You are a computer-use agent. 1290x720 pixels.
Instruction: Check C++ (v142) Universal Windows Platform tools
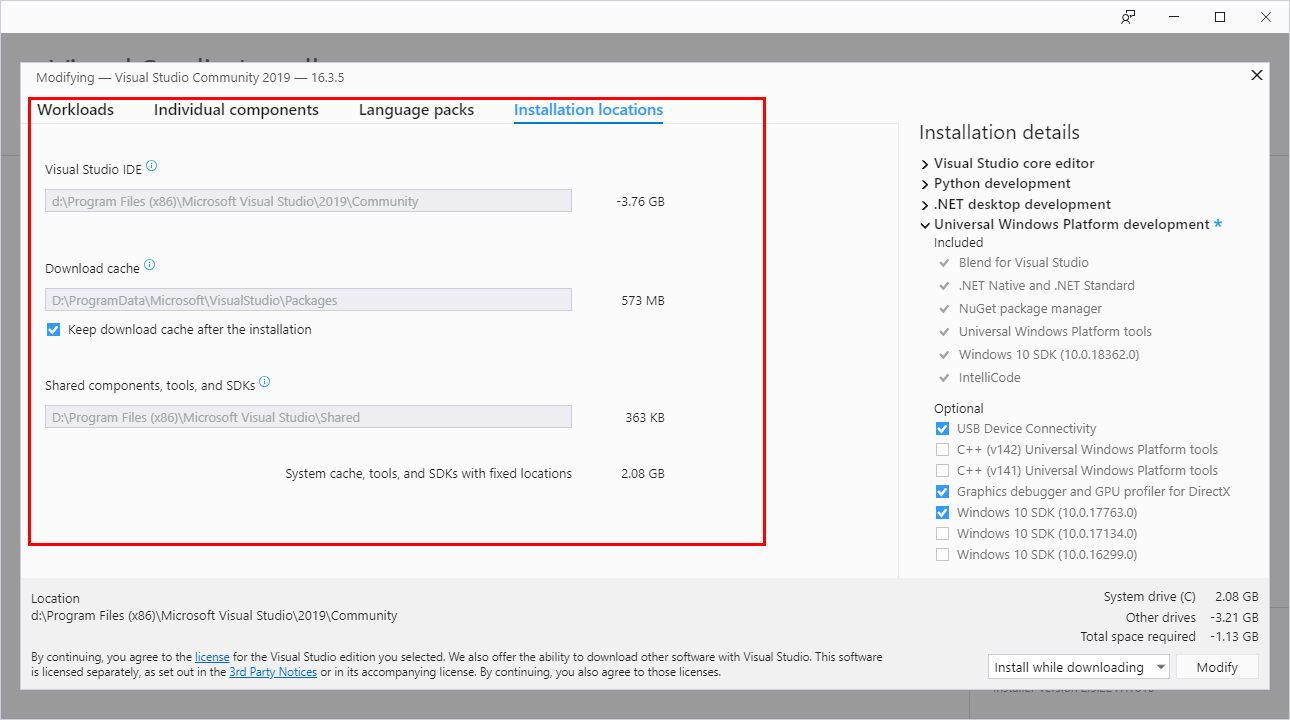point(942,450)
